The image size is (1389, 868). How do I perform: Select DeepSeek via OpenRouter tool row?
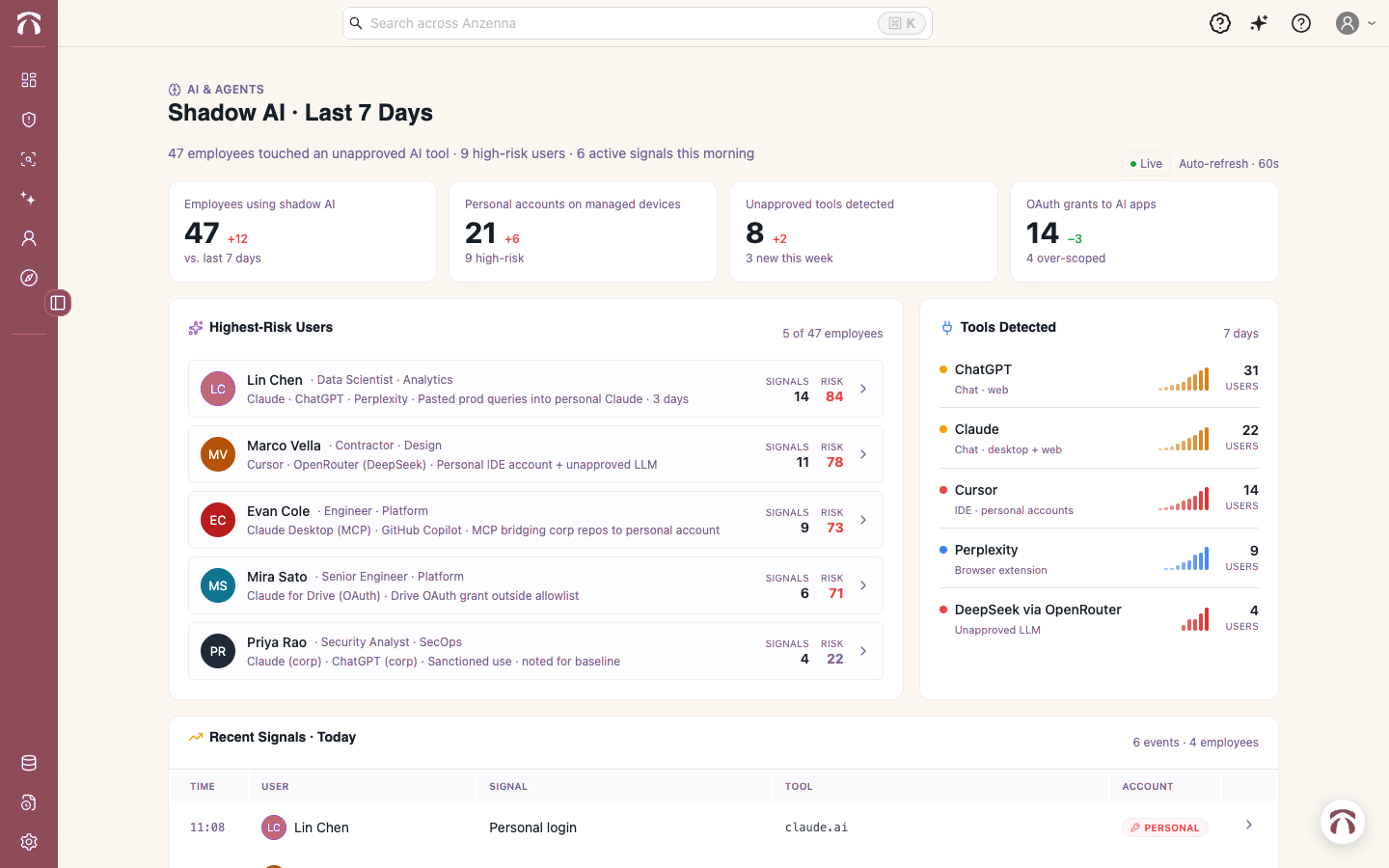pyautogui.click(x=1099, y=619)
